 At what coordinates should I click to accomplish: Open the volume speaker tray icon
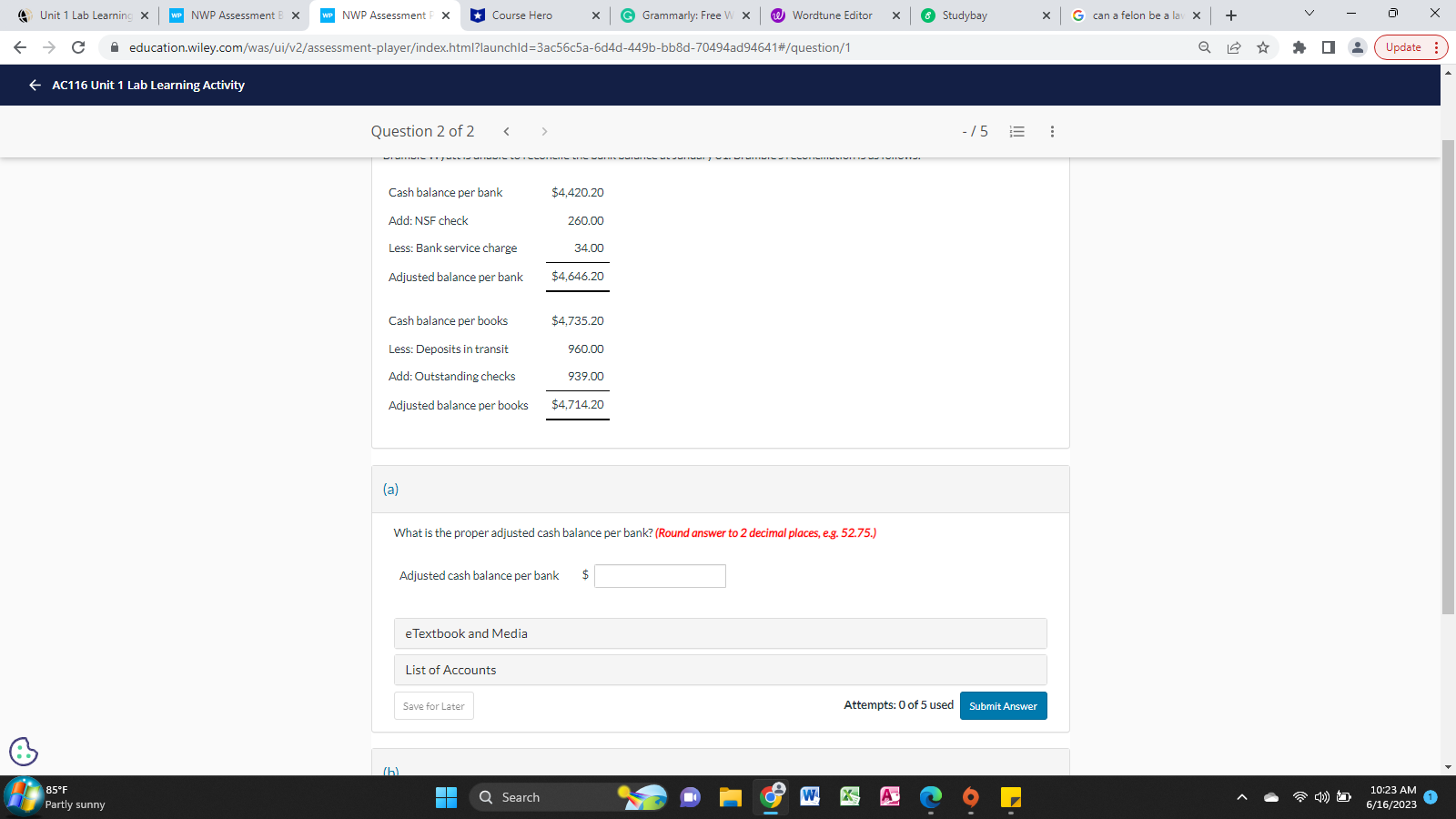pos(1322,797)
